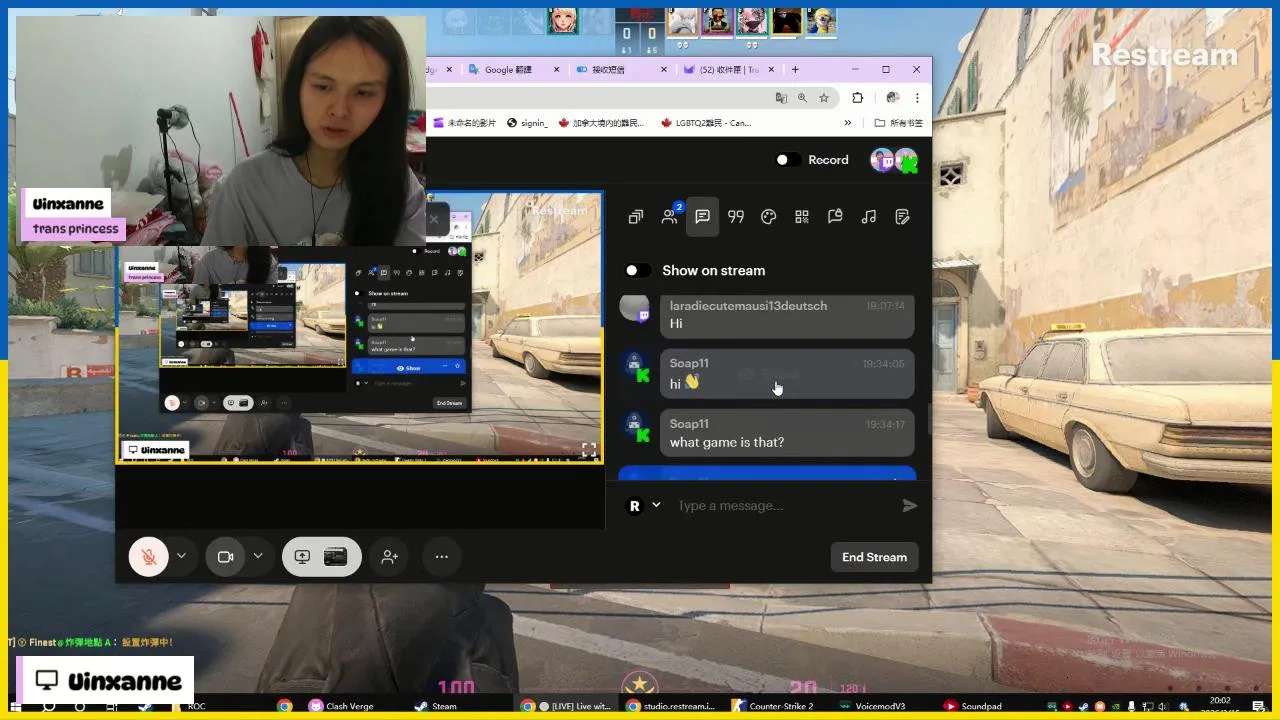Select Soap11's what game is that message
The width and height of the screenshot is (1280, 720).
[x=787, y=433]
